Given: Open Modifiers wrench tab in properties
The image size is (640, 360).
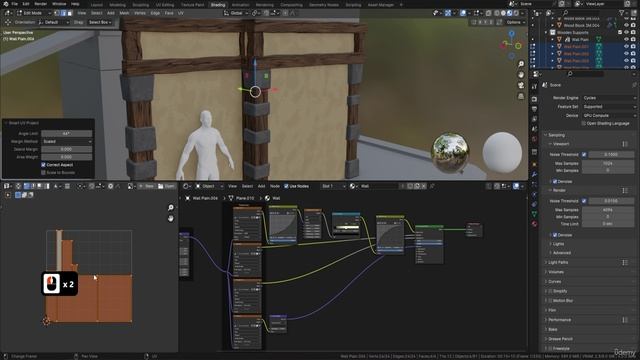Looking at the screenshot, I should pos(534,174).
